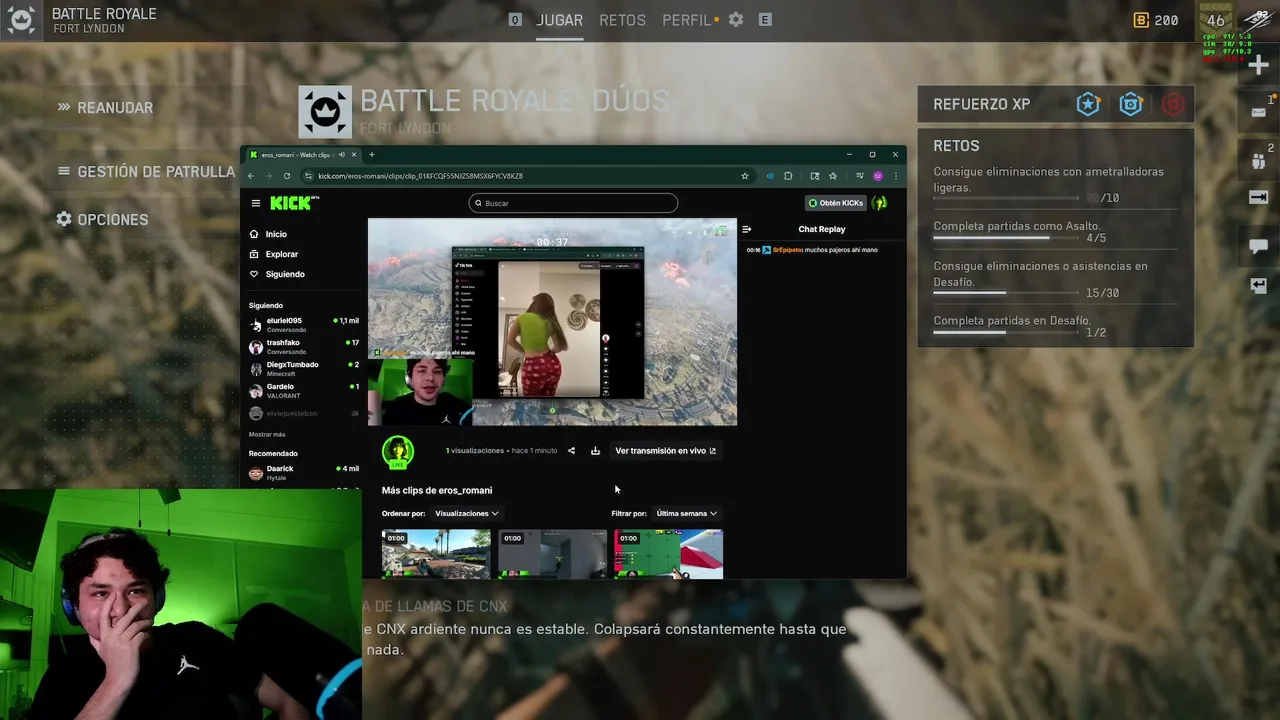
Task: Click the Completa partidas como Asalto progress bar
Action: point(1007,238)
